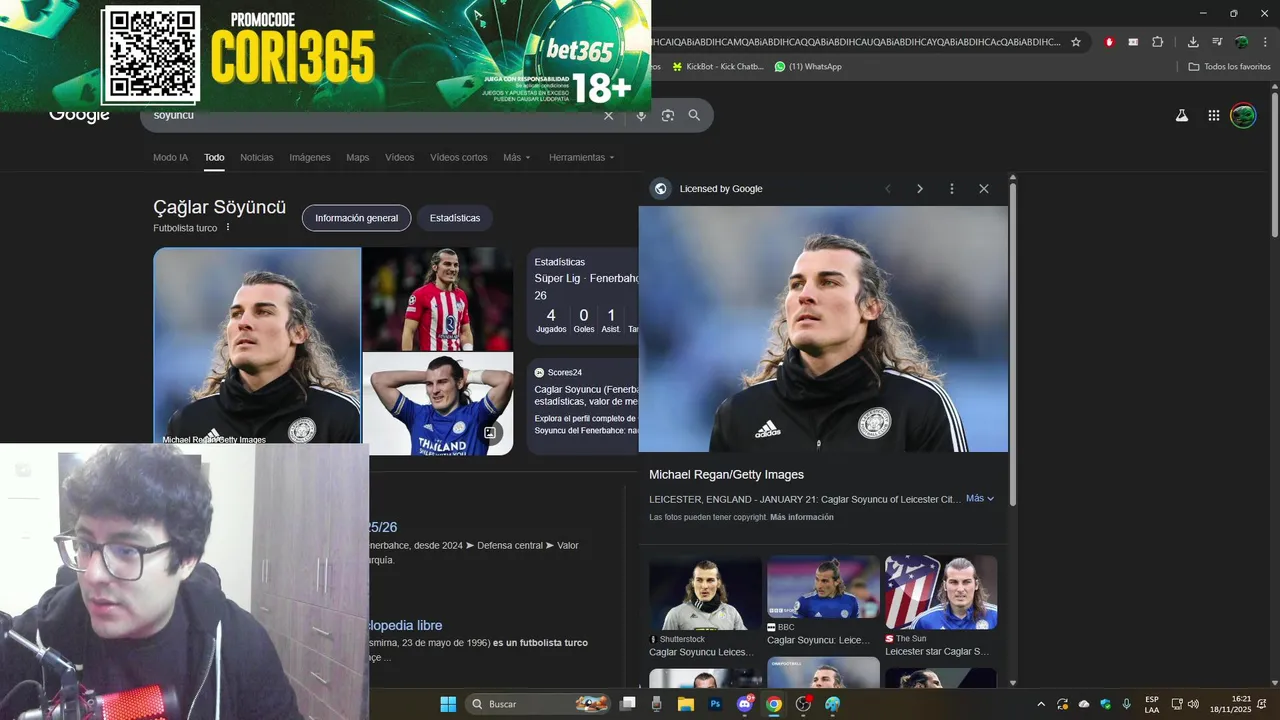Open Task View on the taskbar
This screenshot has height=720, width=1280.
point(628,704)
